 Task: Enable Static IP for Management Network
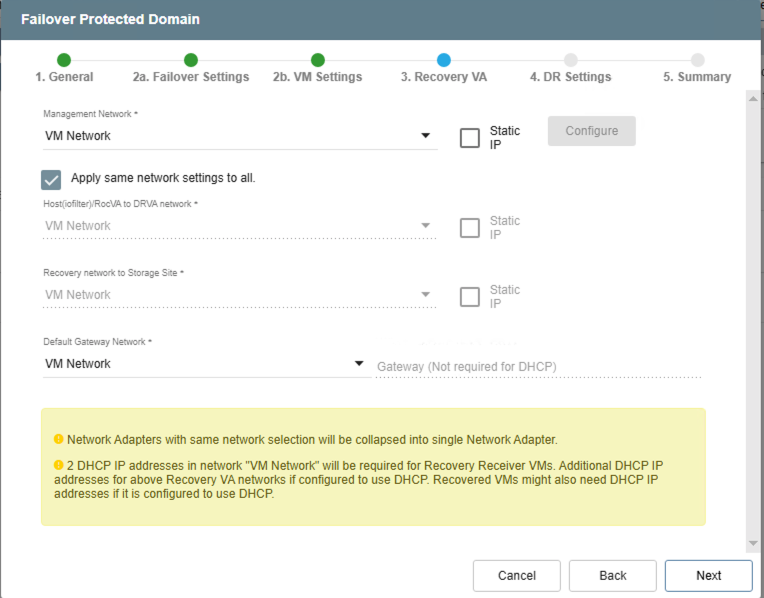pos(470,138)
